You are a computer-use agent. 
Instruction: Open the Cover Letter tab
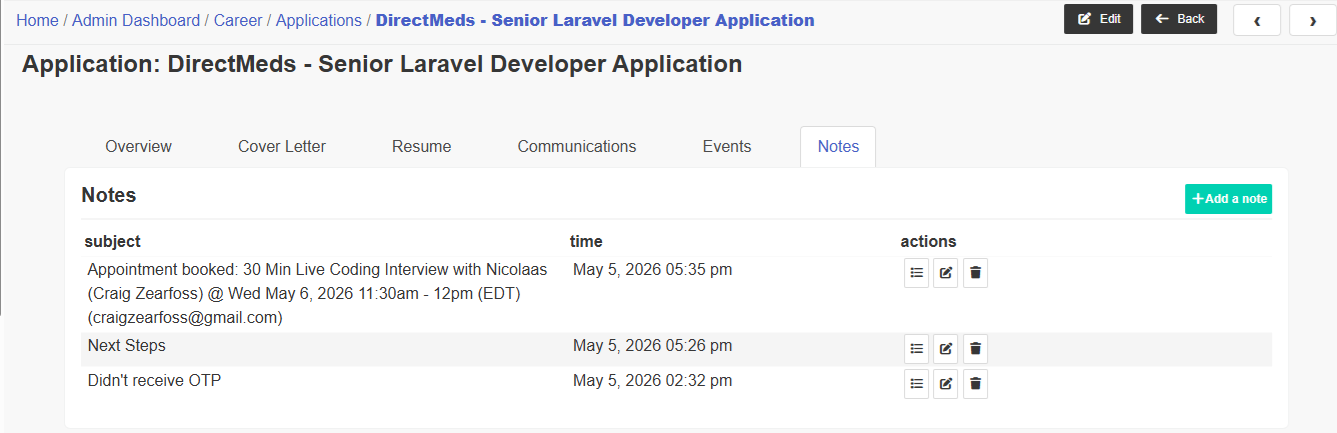point(282,146)
